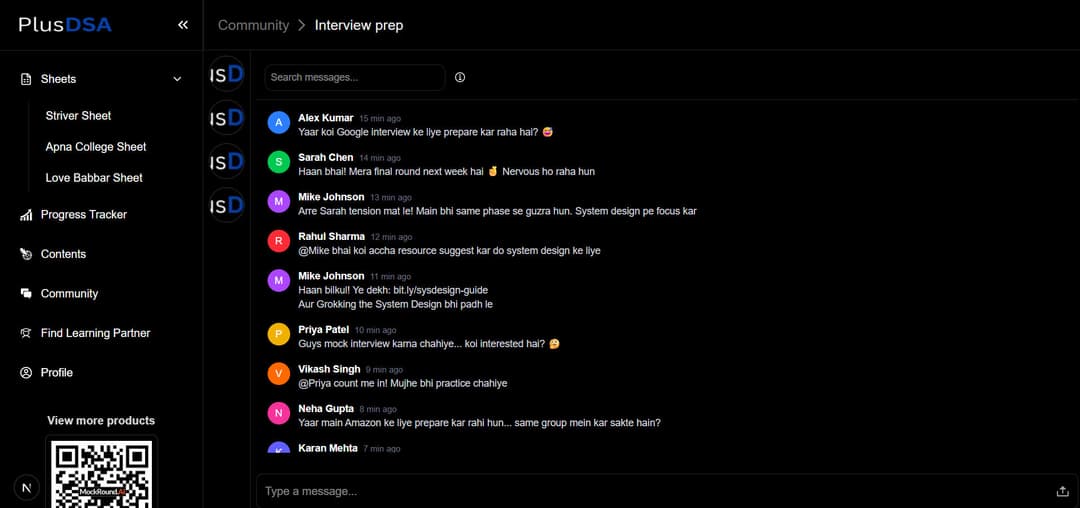
Task: Click the name Alex Kumar
Action: tap(326, 118)
